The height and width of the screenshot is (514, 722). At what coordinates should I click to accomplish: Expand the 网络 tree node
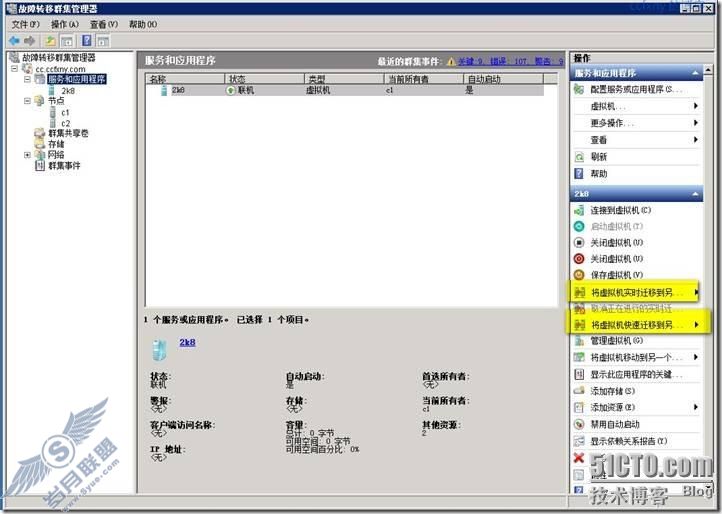pyautogui.click(x=28, y=155)
